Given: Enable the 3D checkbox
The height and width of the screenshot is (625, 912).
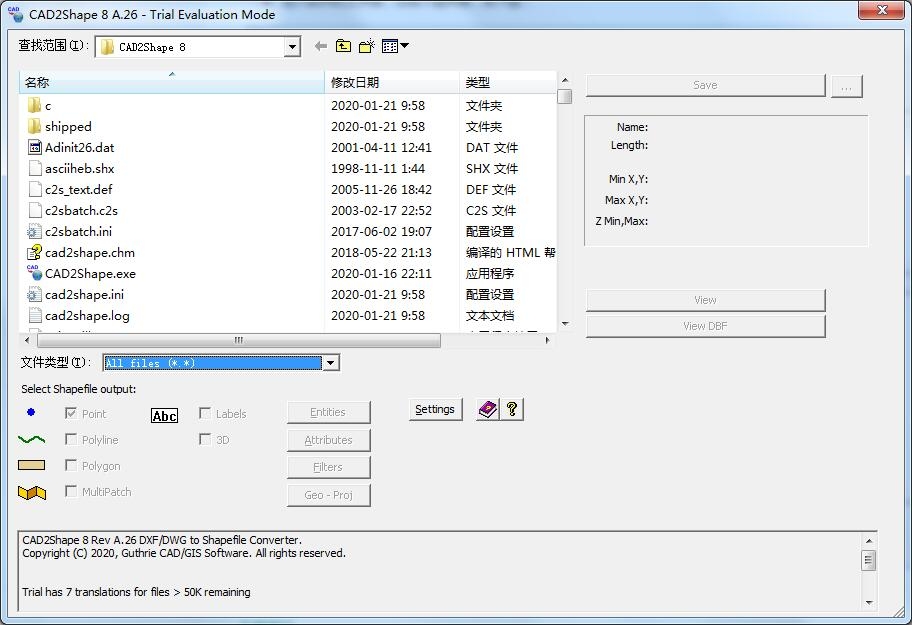Looking at the screenshot, I should click(205, 439).
